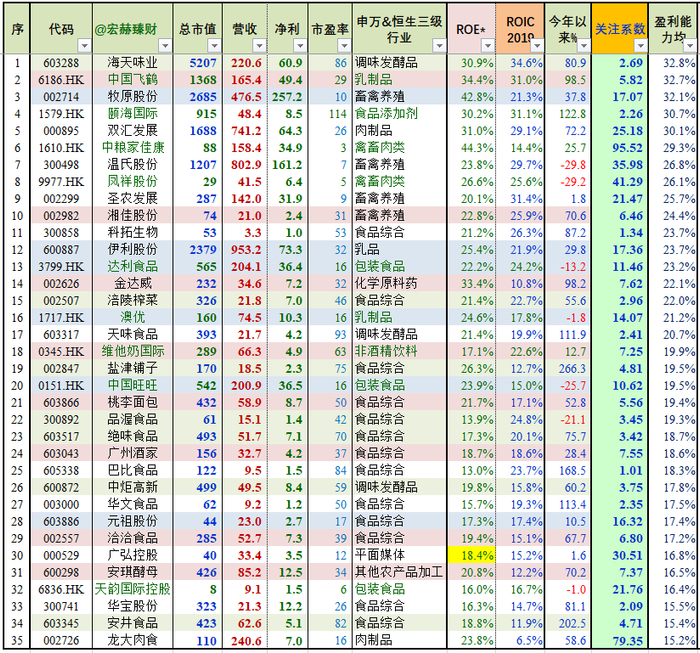Open the @宏赫臻财 column filter dropdown

pos(165,46)
